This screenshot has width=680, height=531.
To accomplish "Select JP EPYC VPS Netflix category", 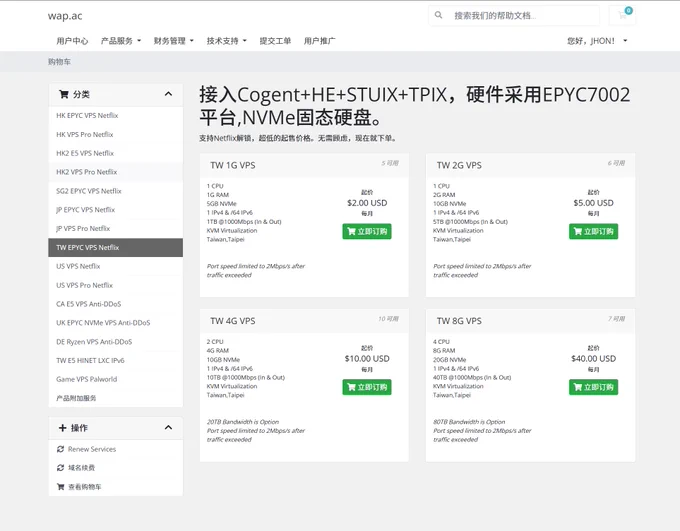I will click(x=115, y=210).
